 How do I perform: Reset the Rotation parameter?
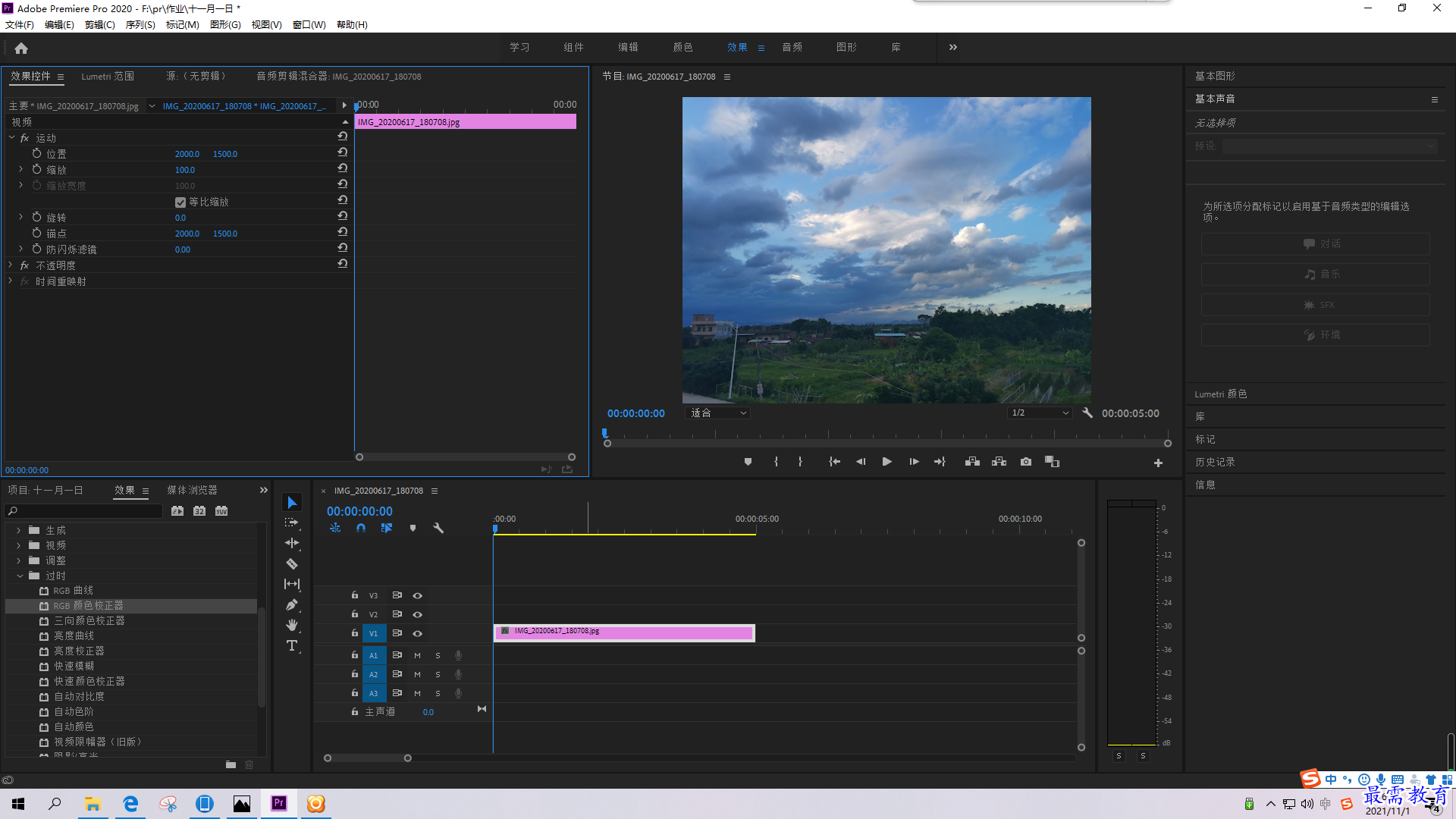click(x=343, y=216)
